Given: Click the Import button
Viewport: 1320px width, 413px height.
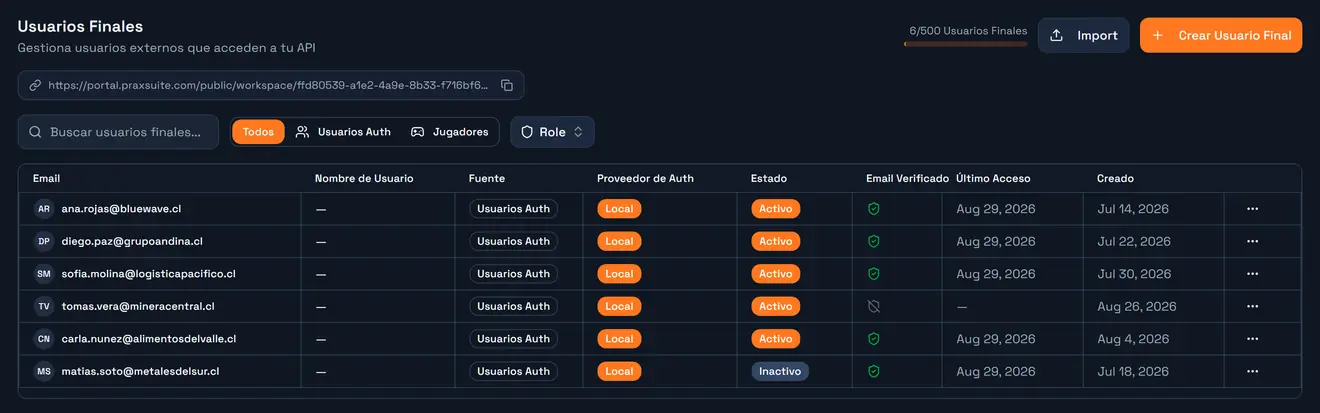Looking at the screenshot, I should (1083, 35).
